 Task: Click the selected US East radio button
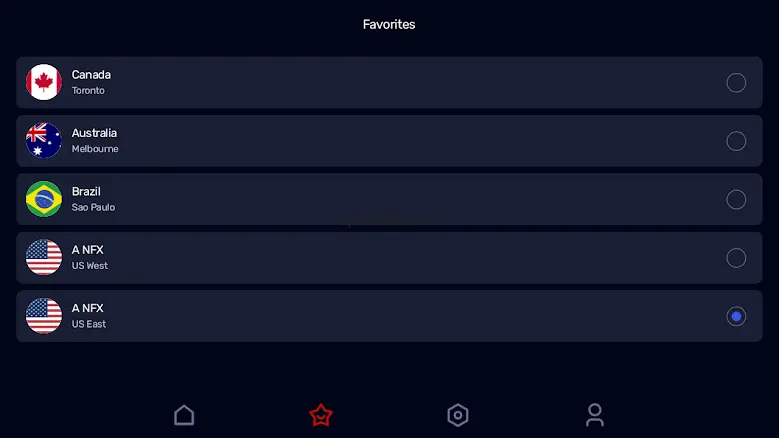pyautogui.click(x=736, y=316)
